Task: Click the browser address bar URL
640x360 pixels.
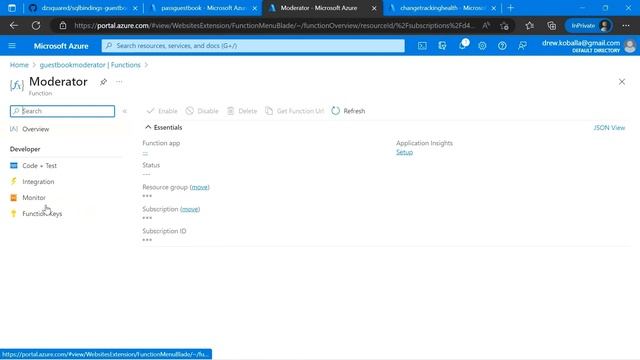Action: tap(275, 26)
